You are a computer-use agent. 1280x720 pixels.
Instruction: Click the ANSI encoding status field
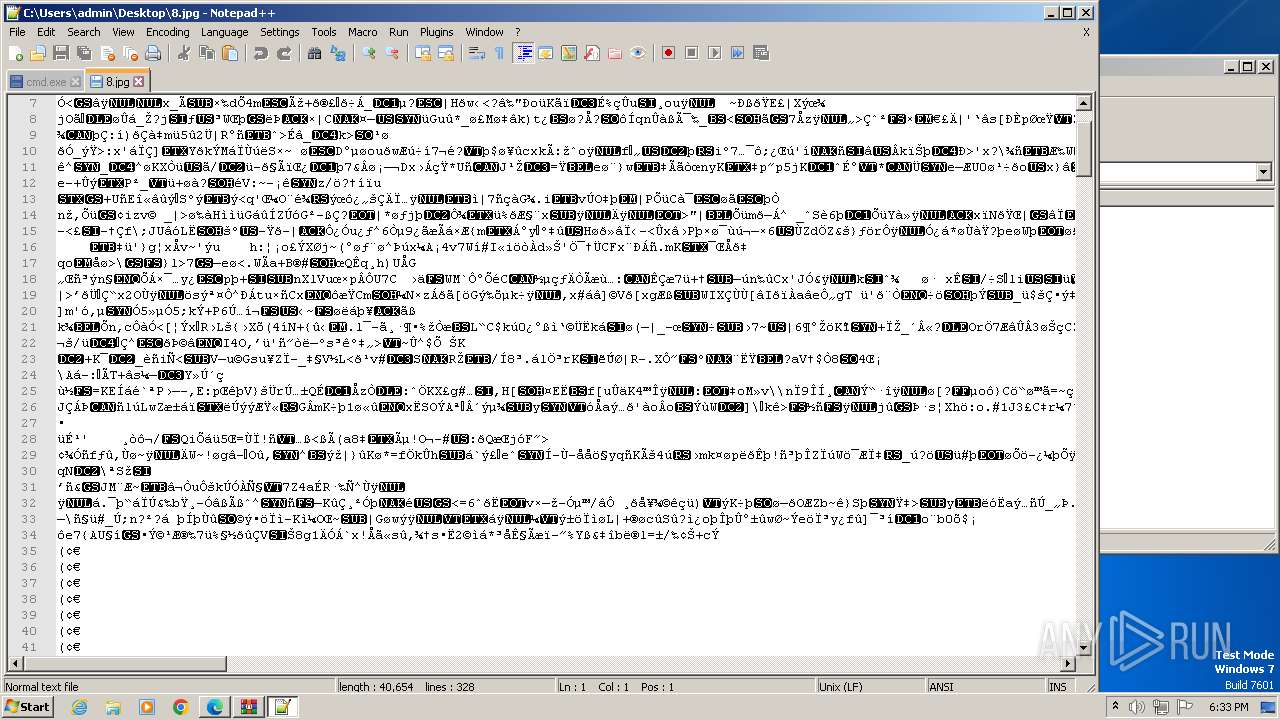click(985, 687)
